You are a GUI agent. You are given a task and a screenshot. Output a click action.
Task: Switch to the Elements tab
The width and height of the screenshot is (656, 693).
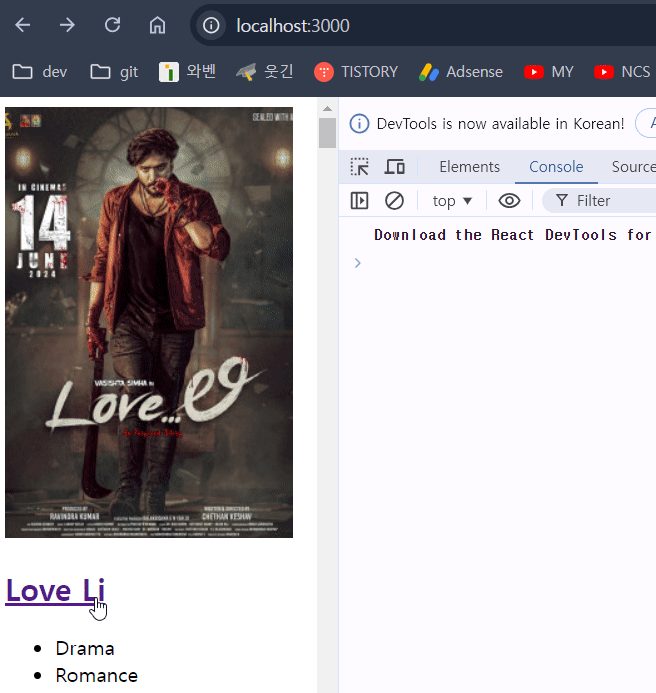469,167
